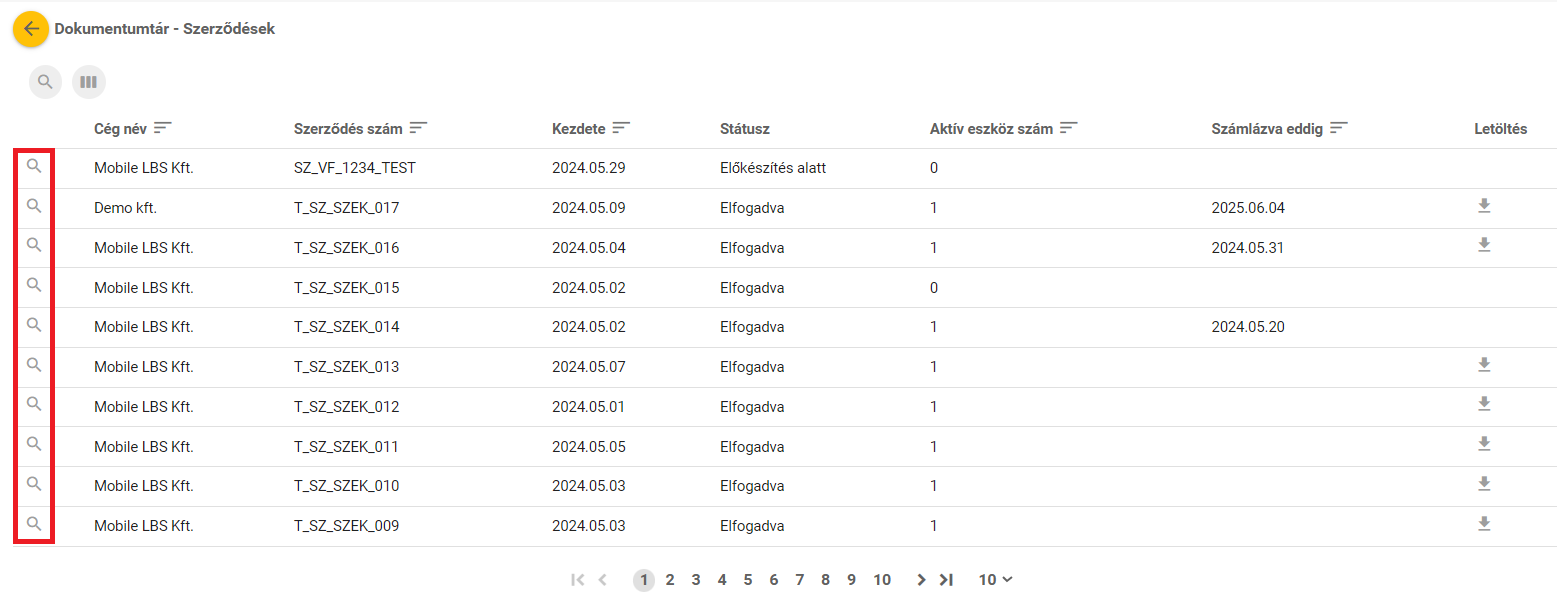The width and height of the screenshot is (1557, 611).
Task: Open details for contract T_SZ_SZEK_014
Action: point(34,325)
